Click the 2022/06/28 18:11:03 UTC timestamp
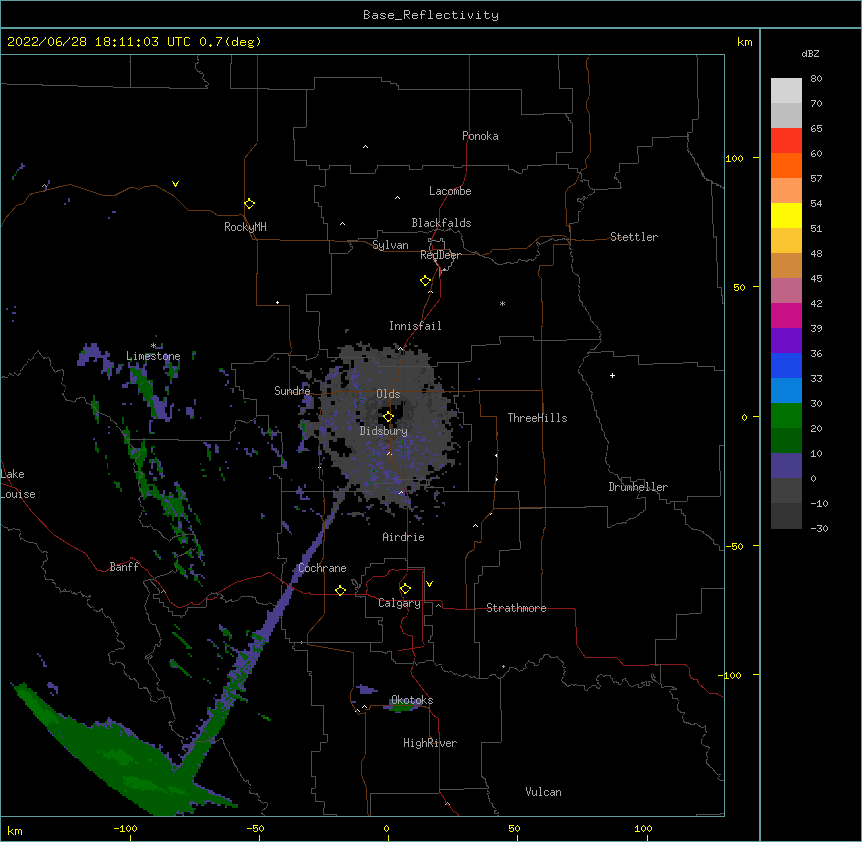862x842 pixels. 99,42
